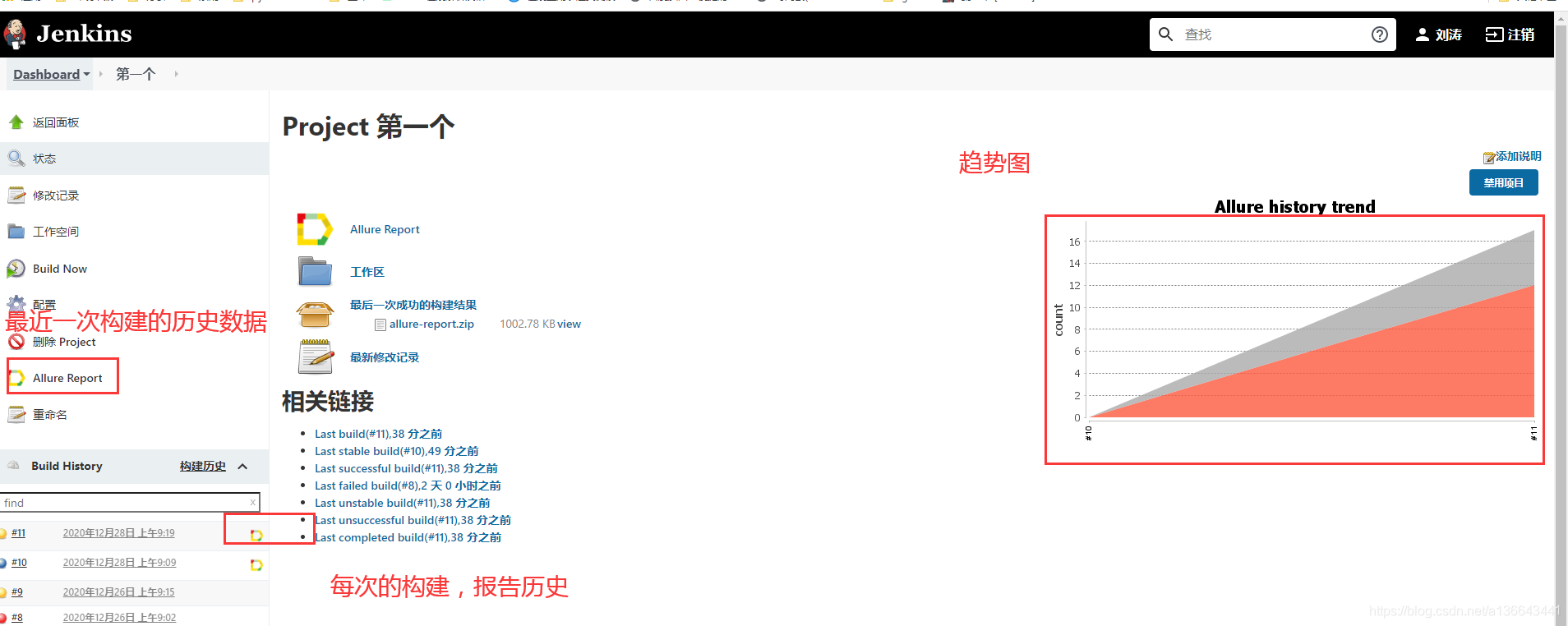Click the blue status ball of build #10

tap(3, 563)
